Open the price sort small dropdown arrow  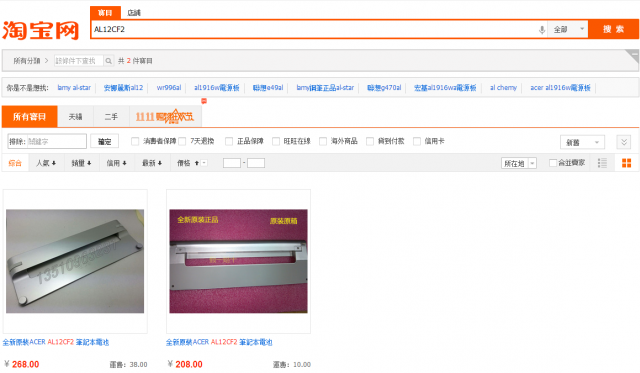(204, 163)
